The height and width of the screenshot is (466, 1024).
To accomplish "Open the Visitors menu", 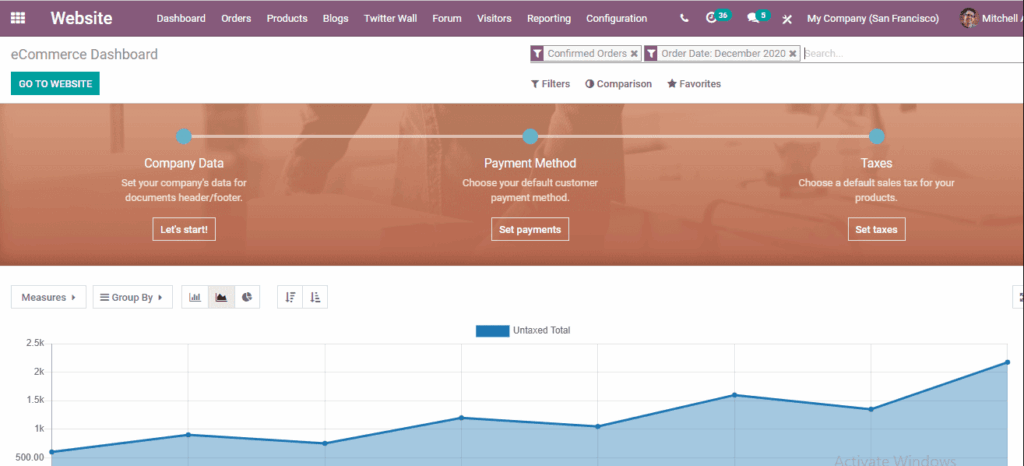I will [x=494, y=18].
